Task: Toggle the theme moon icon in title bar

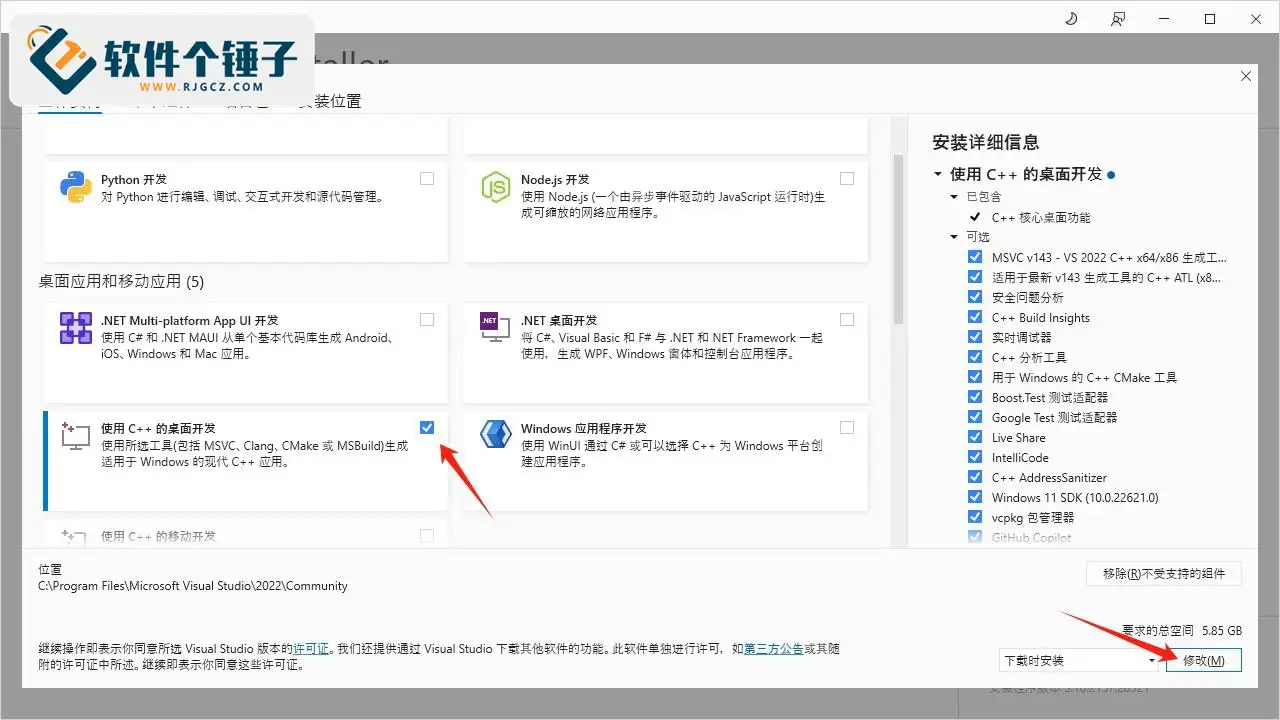Action: [x=1071, y=19]
